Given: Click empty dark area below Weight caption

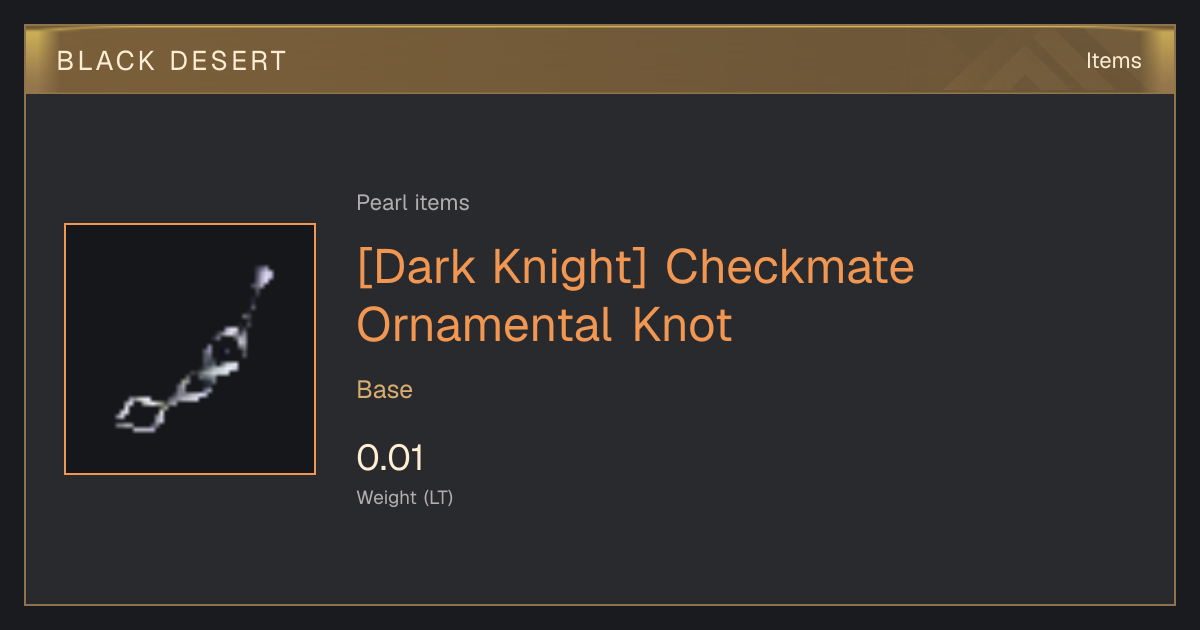Looking at the screenshot, I should pos(600,555).
